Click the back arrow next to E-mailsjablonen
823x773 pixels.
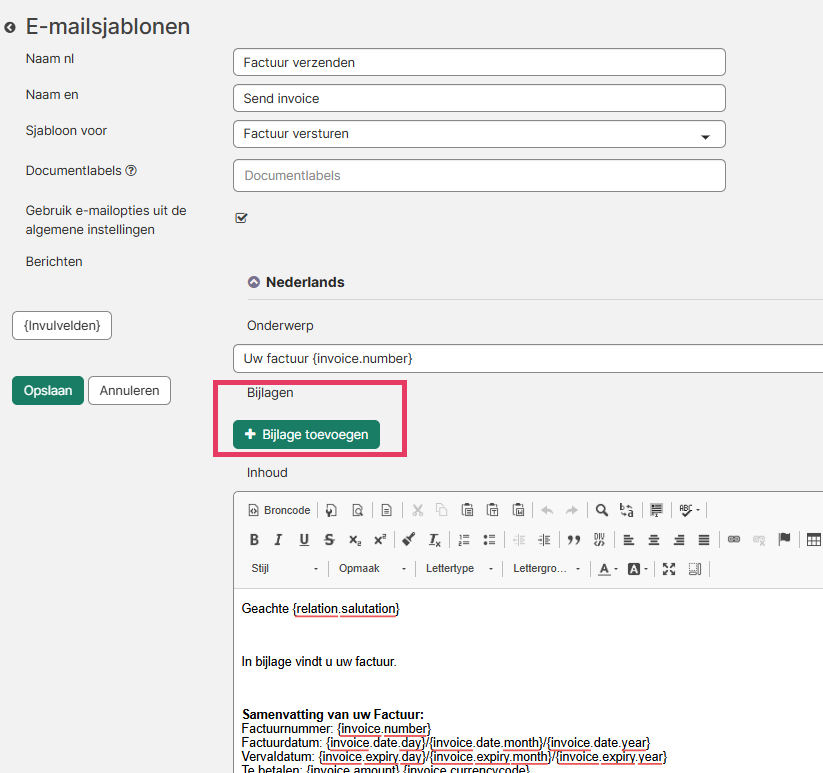[10, 27]
